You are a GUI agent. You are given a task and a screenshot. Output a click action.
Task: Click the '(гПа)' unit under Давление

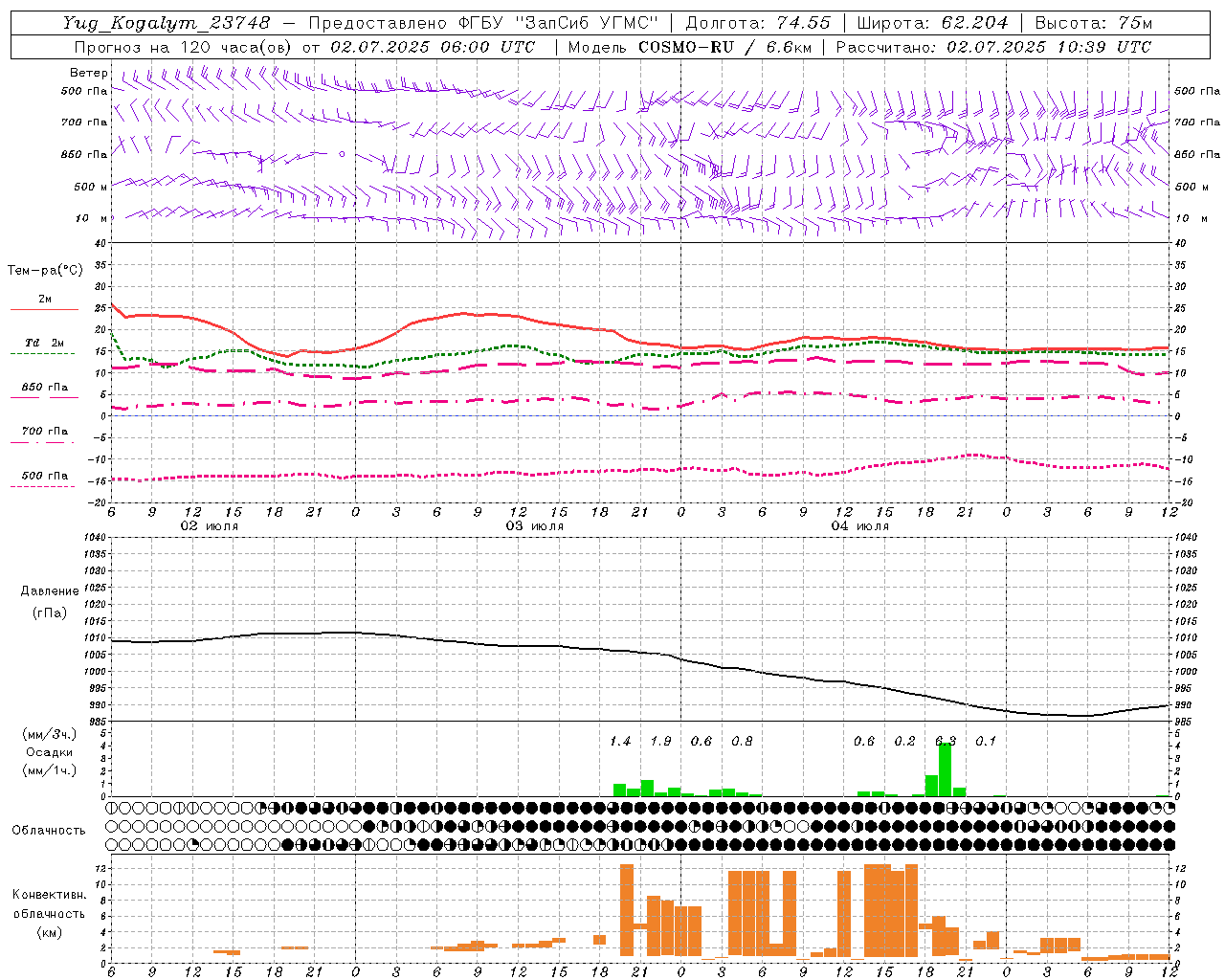point(50,612)
